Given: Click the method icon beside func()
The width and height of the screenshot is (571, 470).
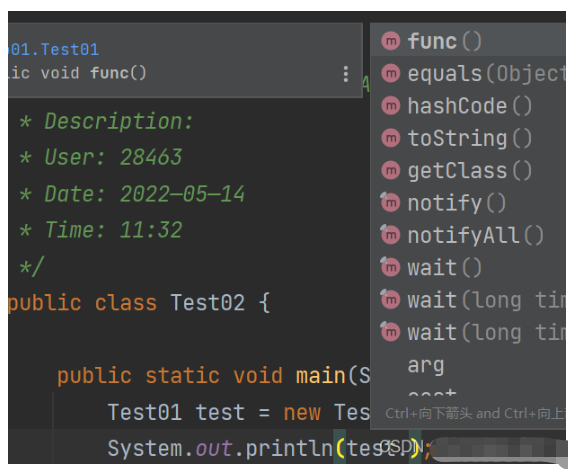Looking at the screenshot, I should coord(391,41).
